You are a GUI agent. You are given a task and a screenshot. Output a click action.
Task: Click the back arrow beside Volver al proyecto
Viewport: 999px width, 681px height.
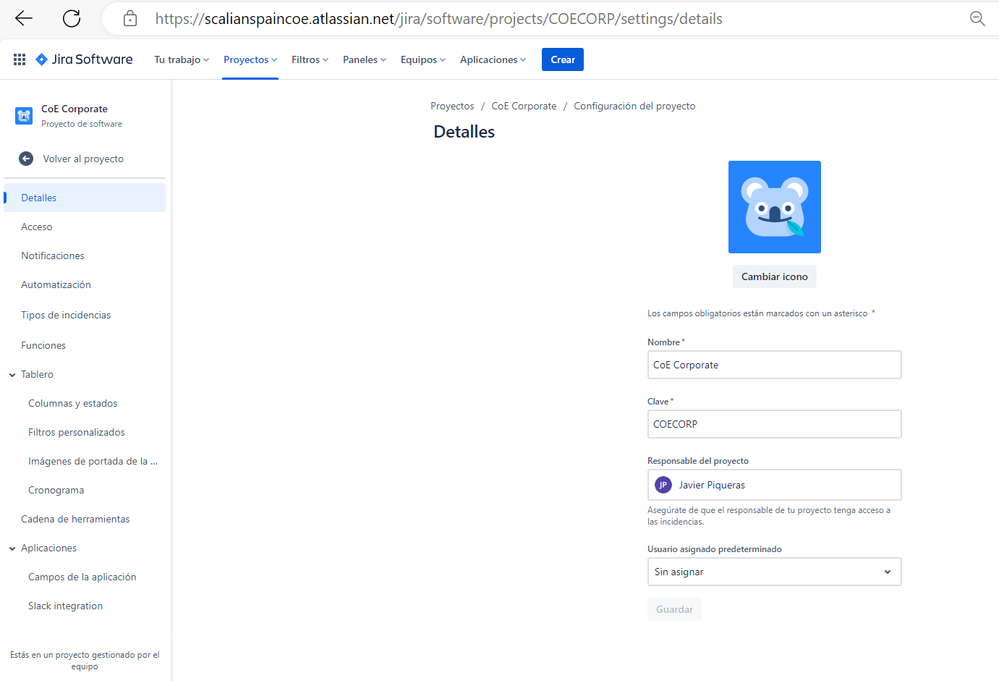pos(26,159)
